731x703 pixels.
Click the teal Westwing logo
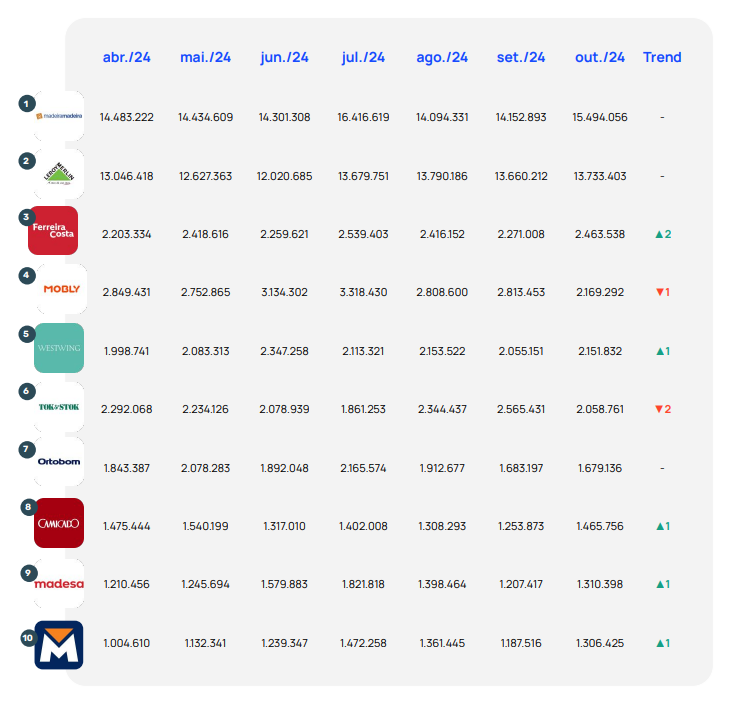[59, 348]
